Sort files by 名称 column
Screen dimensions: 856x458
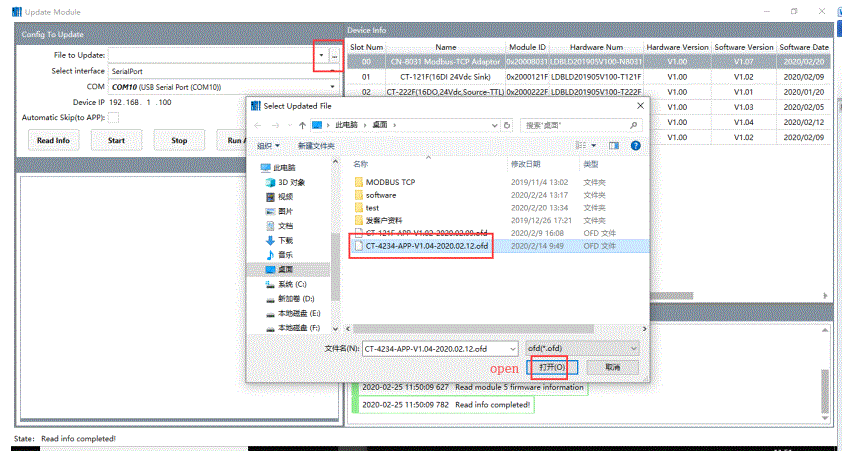(x=361, y=164)
